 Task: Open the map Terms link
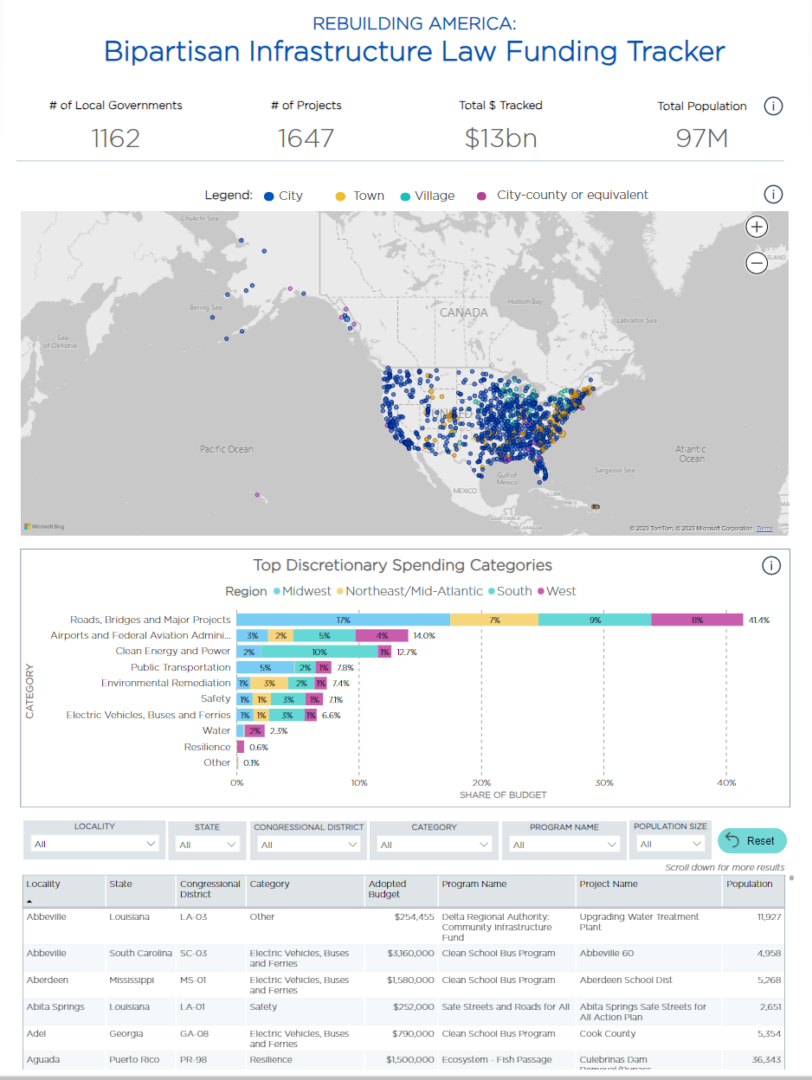coord(764,528)
